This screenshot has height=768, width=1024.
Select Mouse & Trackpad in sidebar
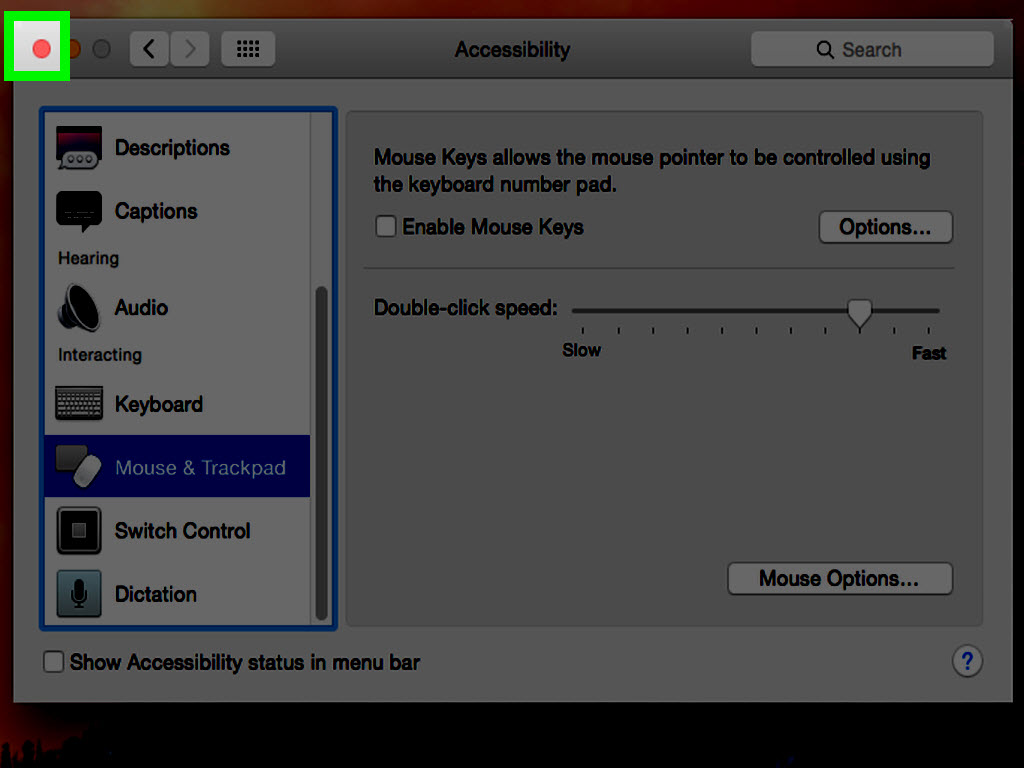(x=177, y=466)
